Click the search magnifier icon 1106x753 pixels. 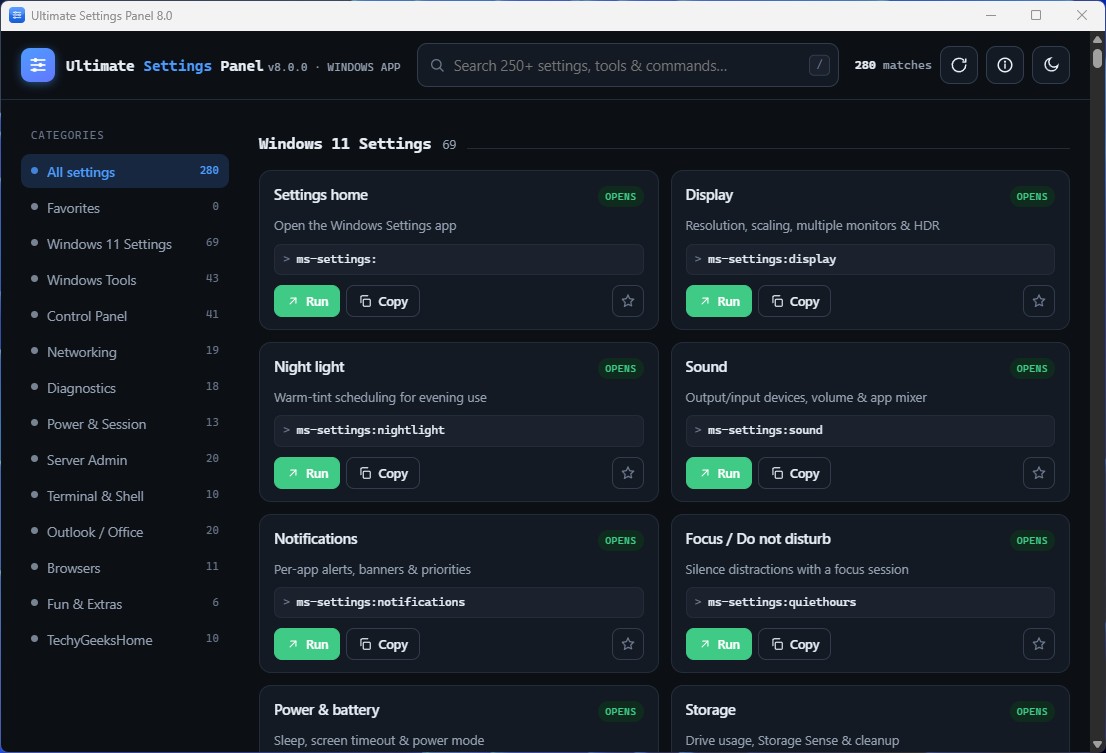437,65
